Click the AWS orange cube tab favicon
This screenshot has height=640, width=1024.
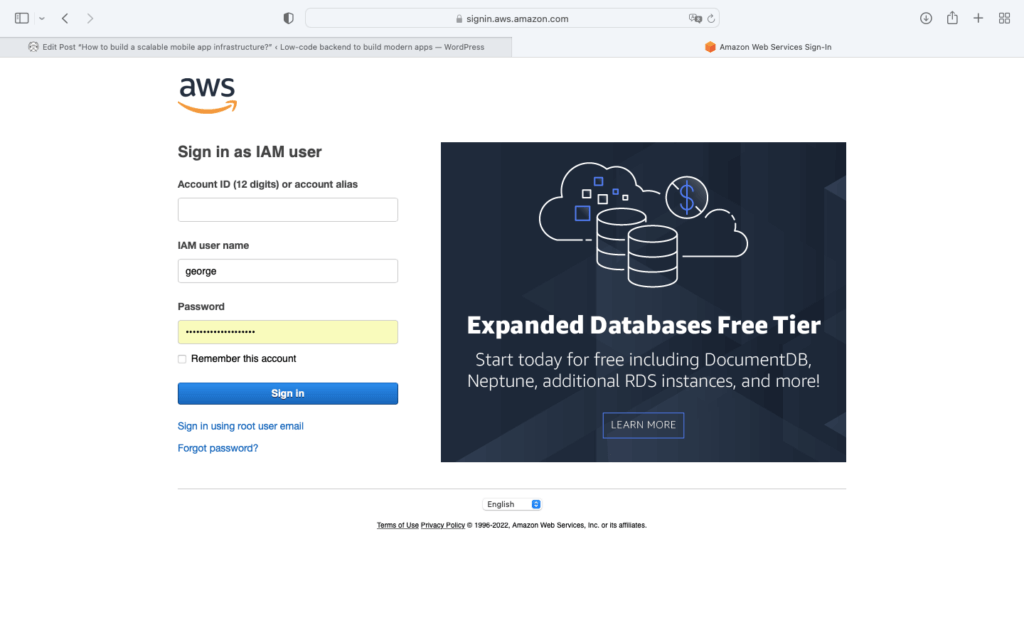point(710,47)
